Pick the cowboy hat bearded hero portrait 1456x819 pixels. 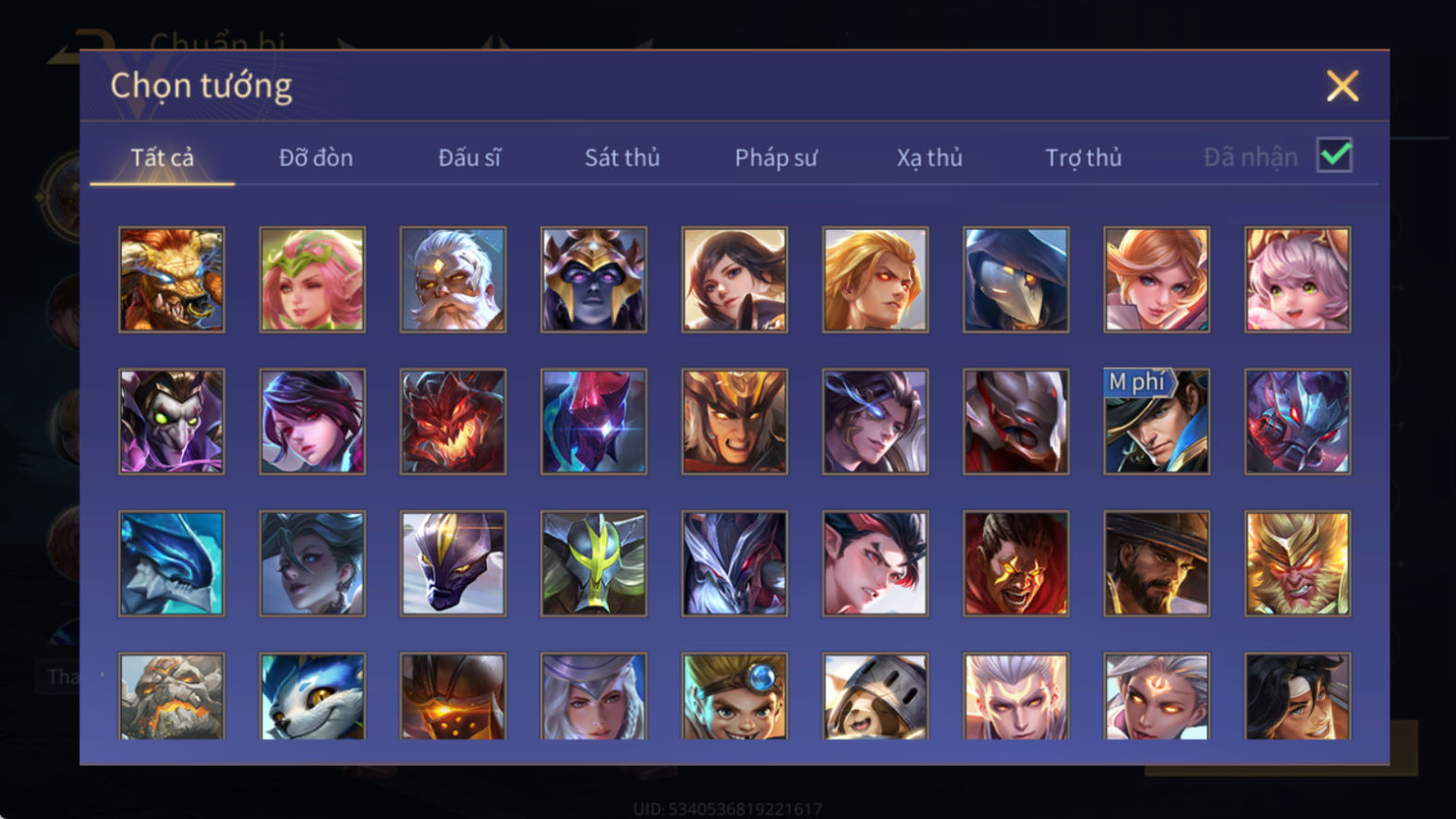(x=1157, y=564)
